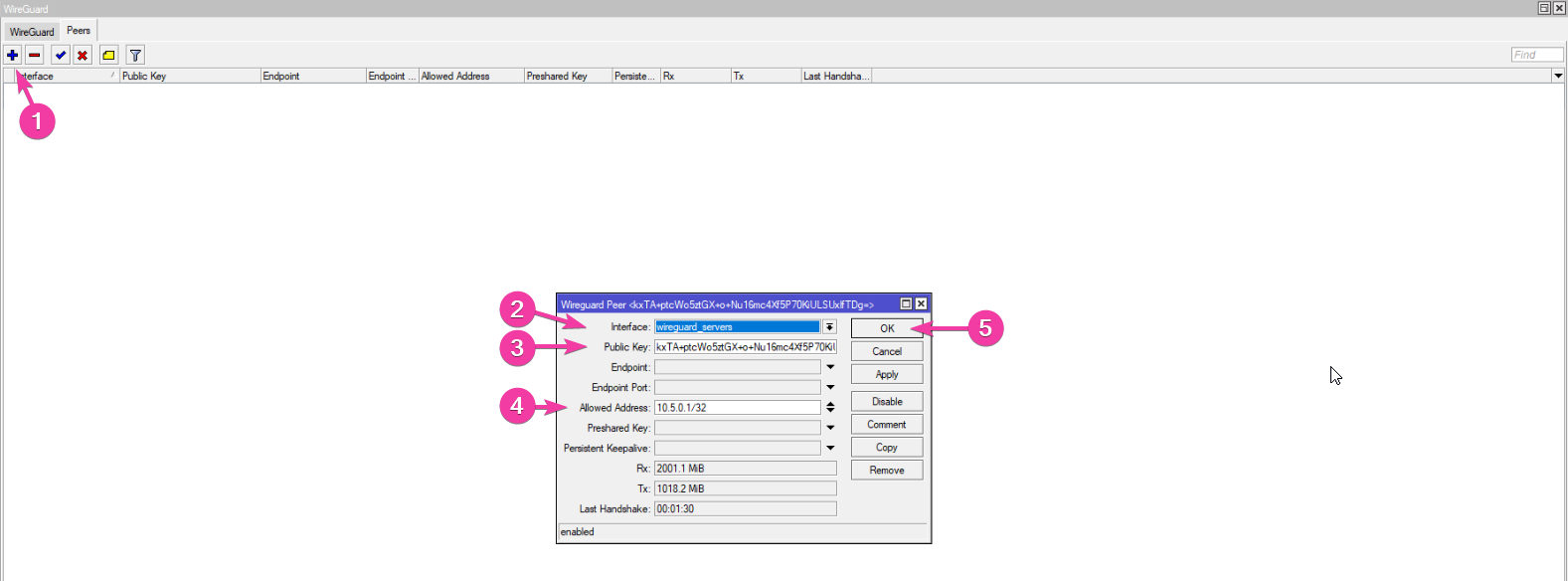Open the filter funnel icon
The height and width of the screenshot is (581, 1568).
click(135, 55)
